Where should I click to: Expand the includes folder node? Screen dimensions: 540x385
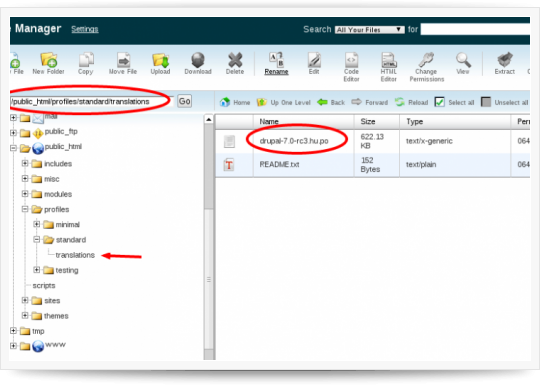pyautogui.click(x=25, y=163)
